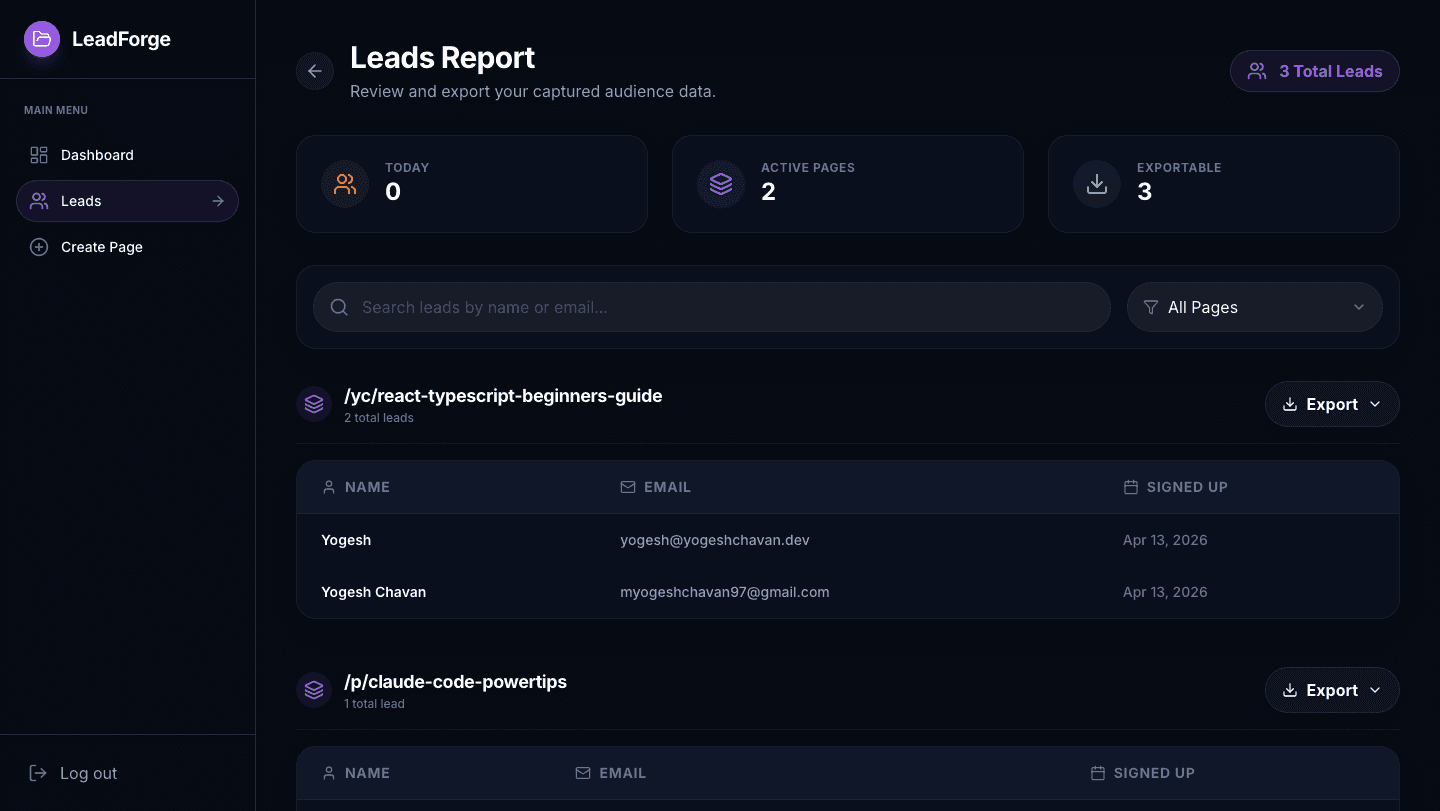Select Leads in the main menu
This screenshot has width=1440, height=811.
(x=127, y=201)
